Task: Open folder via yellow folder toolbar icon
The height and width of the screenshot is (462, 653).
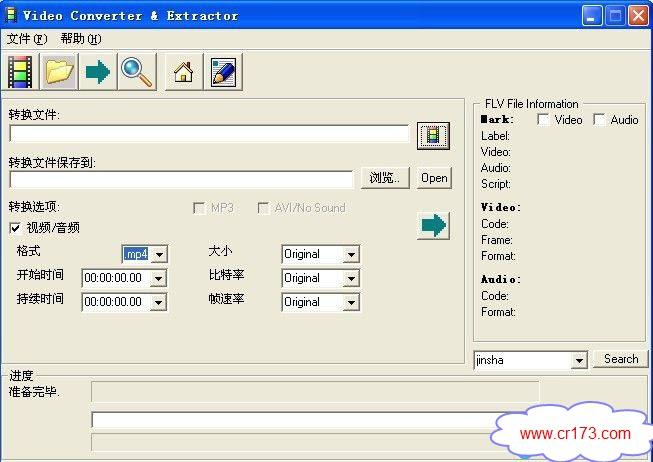Action: click(x=59, y=72)
